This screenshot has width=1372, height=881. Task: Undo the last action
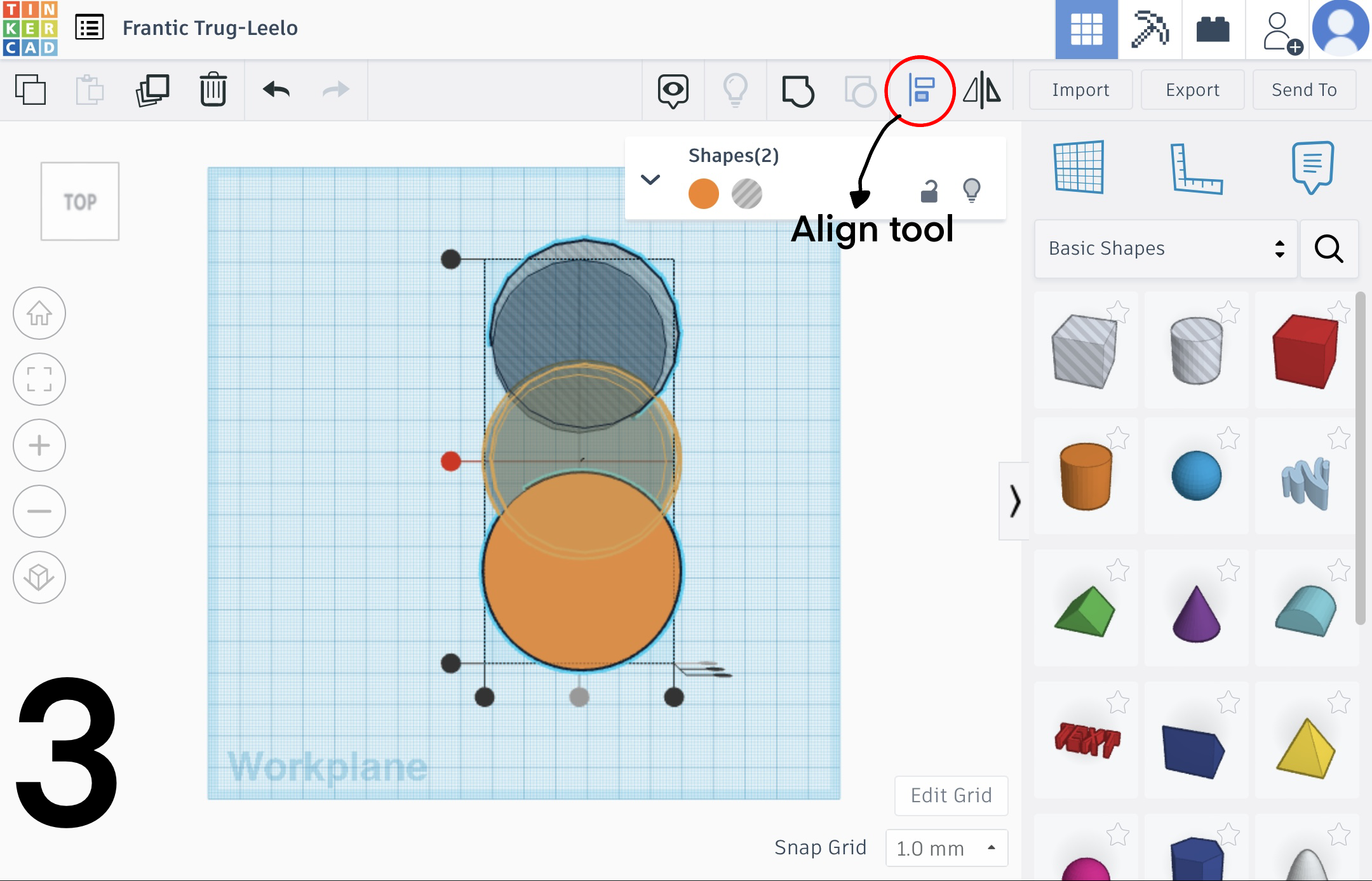(x=276, y=90)
